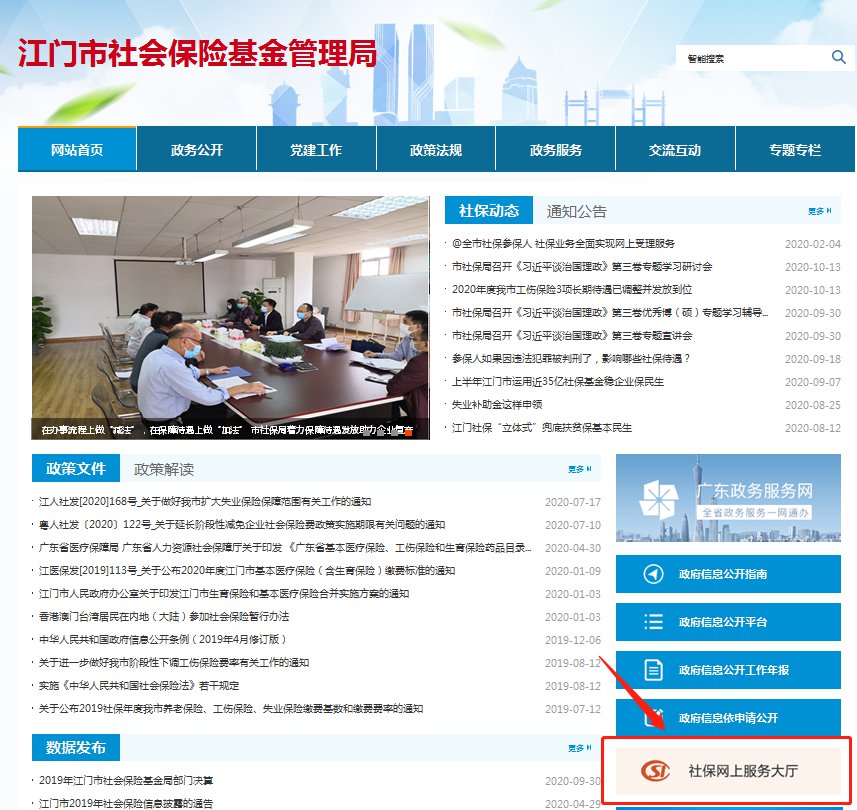Open 政府信息公开条例(2019年4月修订版)
Viewport: 857px width, 810px height.
(162, 639)
